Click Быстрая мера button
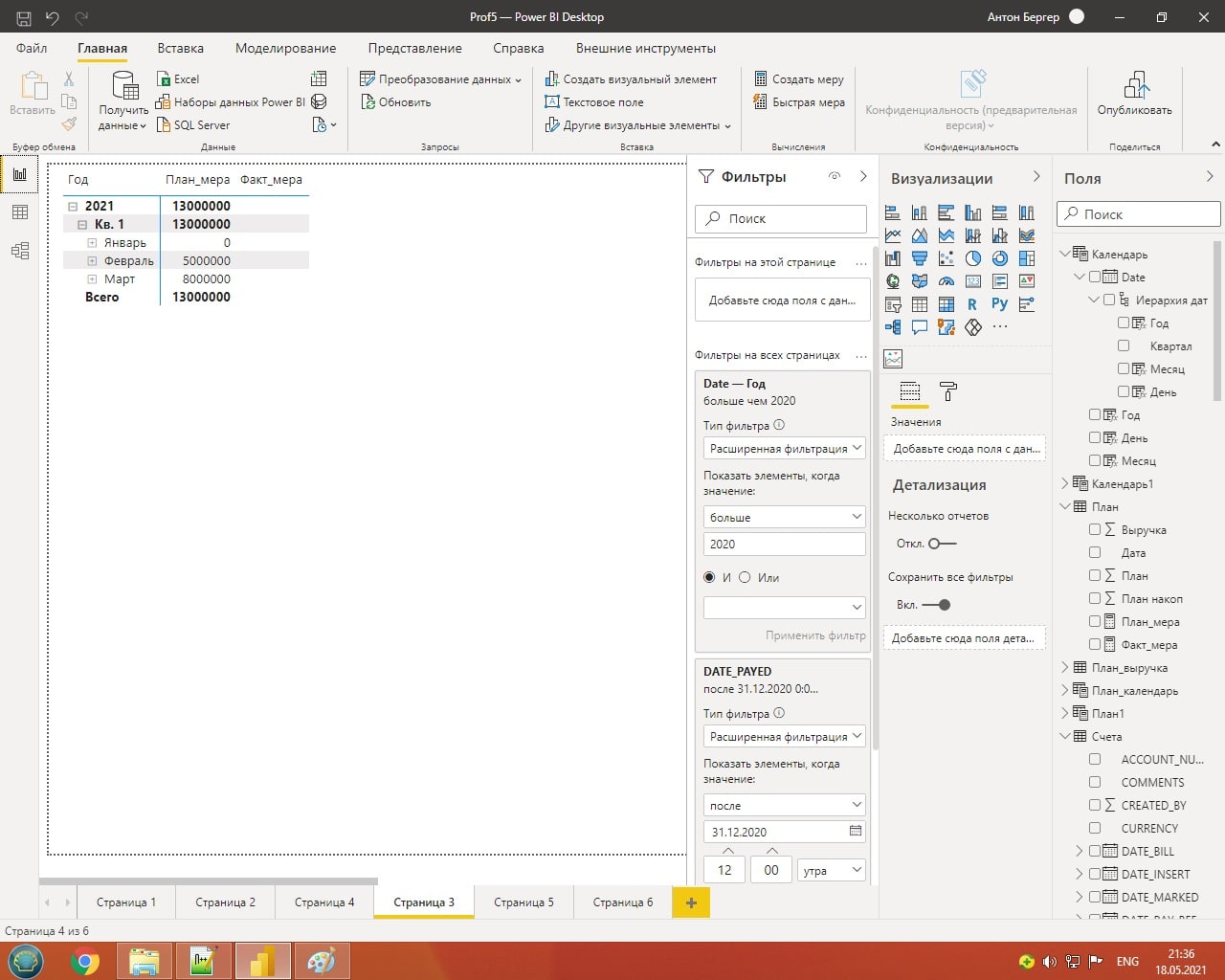Viewport: 1225px width, 980px height. 799,102
